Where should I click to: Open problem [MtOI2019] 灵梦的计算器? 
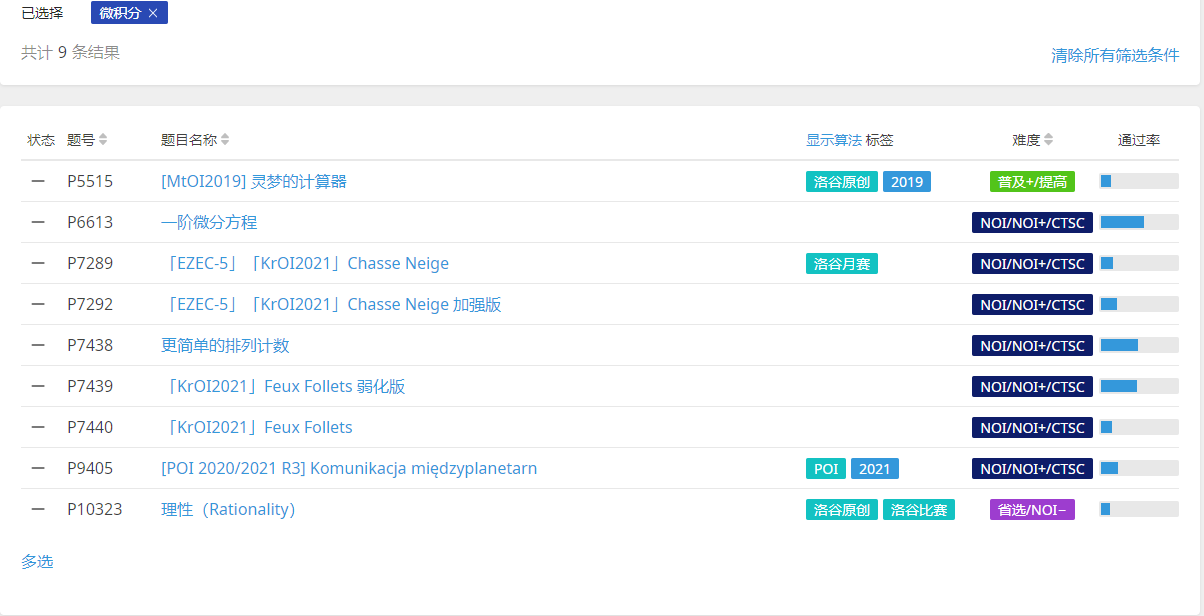(x=254, y=182)
